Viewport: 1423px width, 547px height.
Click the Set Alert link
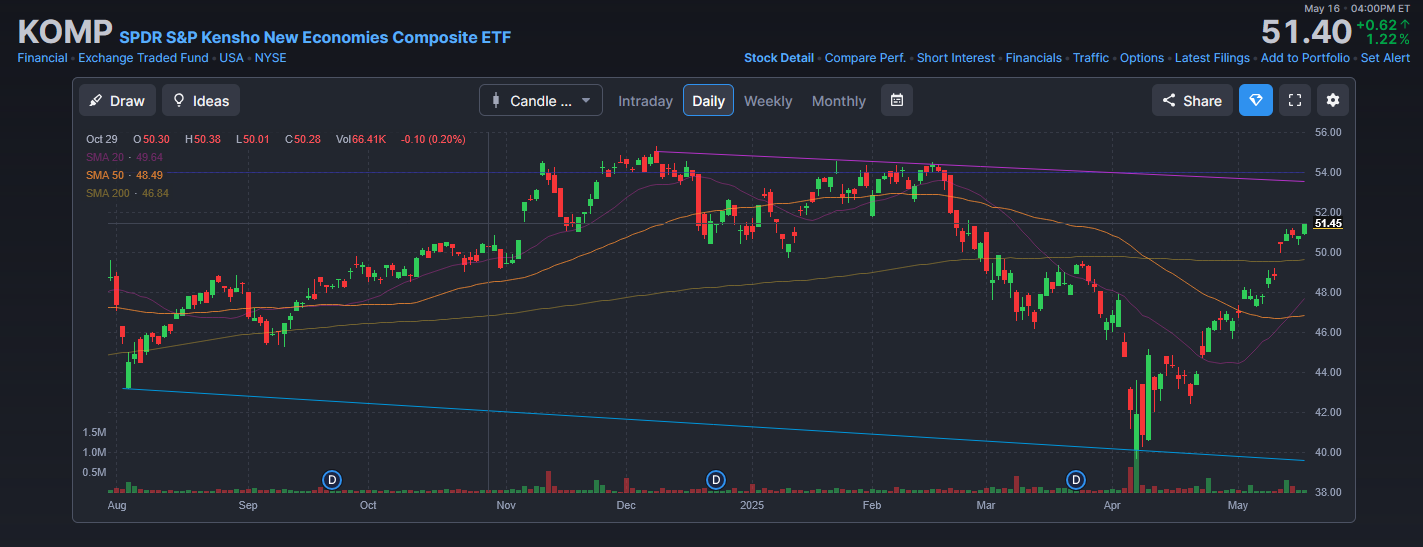[1385, 58]
